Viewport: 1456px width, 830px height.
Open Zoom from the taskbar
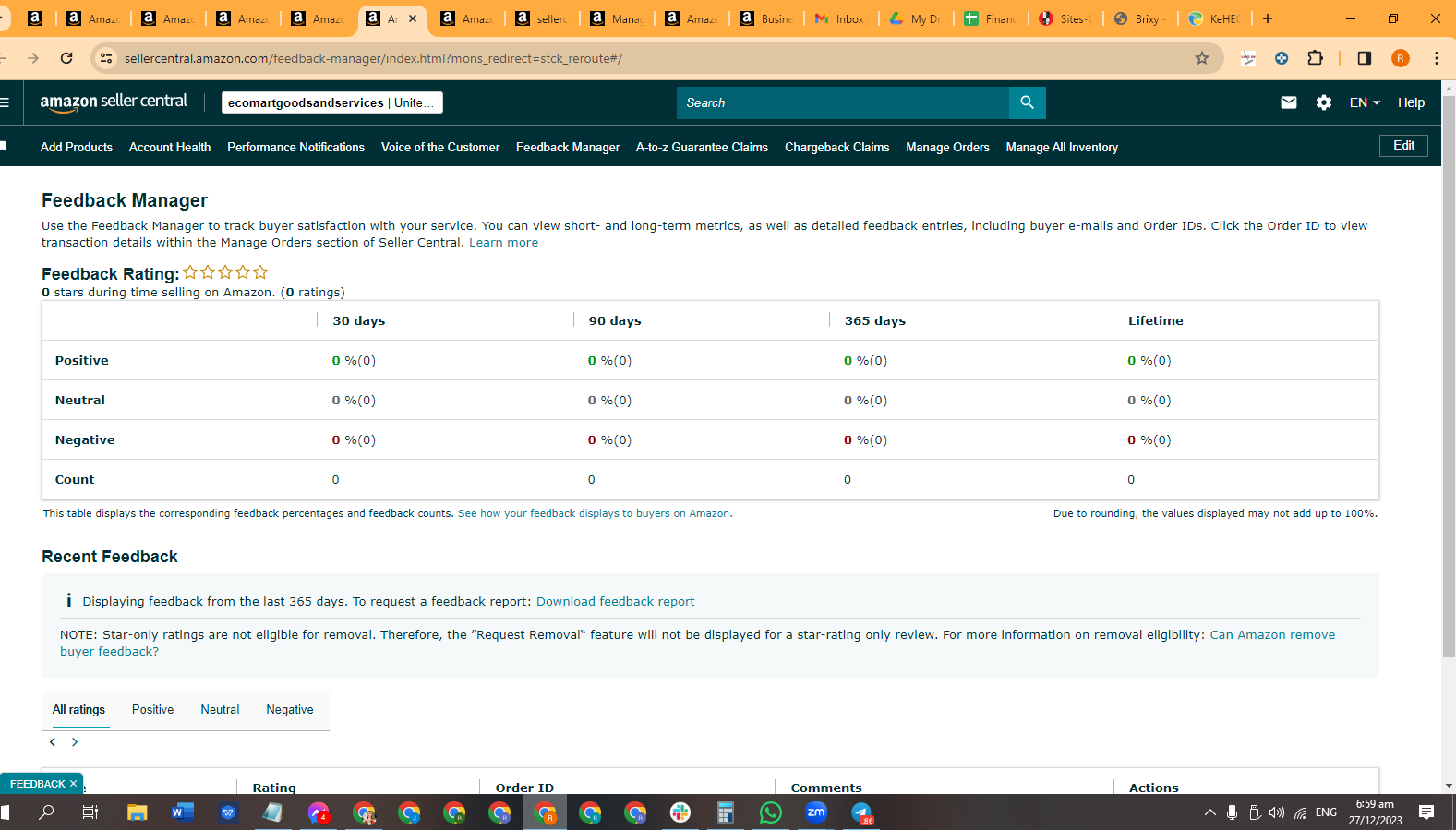coord(816,812)
